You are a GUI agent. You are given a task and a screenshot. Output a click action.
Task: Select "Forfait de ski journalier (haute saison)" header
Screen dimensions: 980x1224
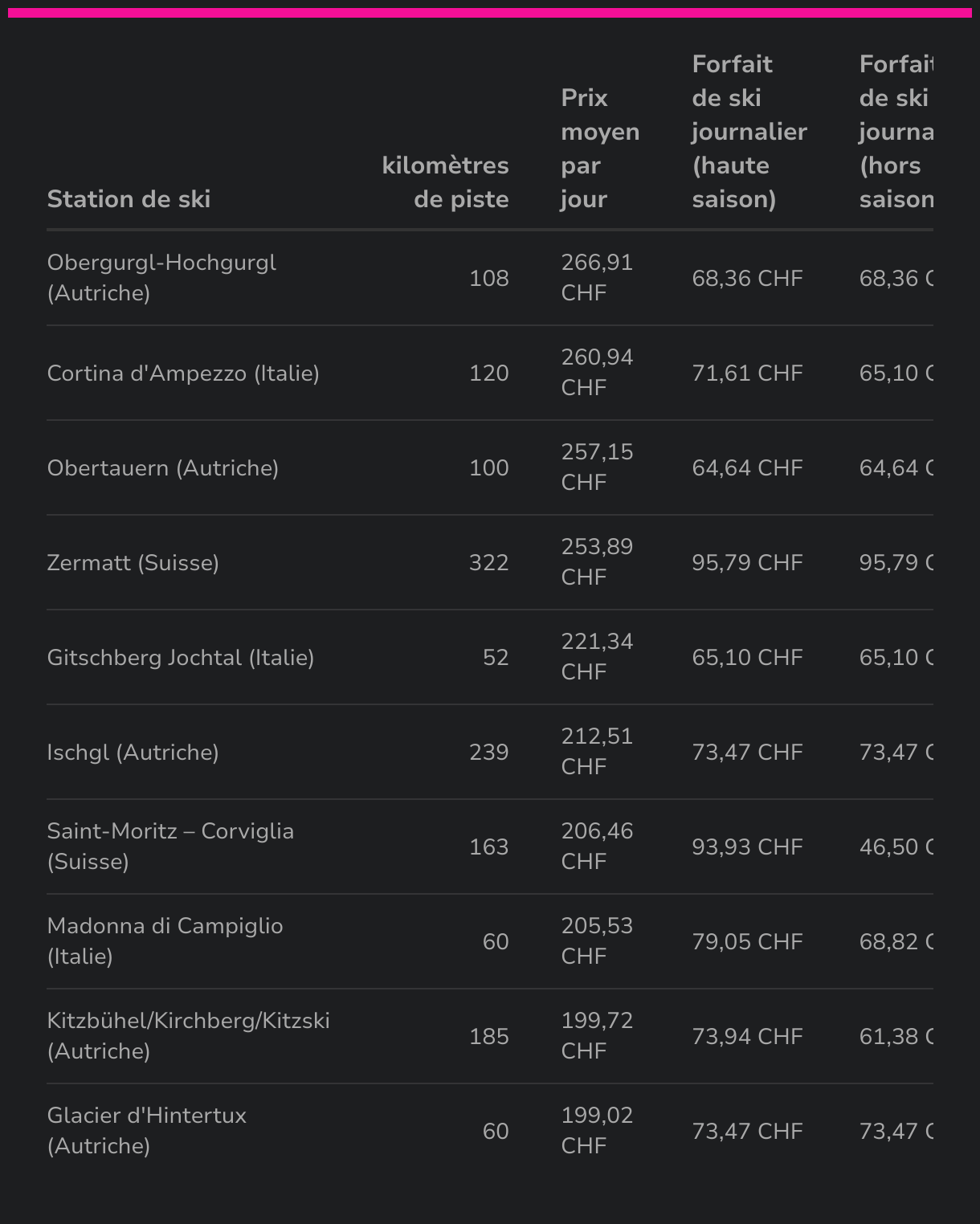[x=749, y=132]
